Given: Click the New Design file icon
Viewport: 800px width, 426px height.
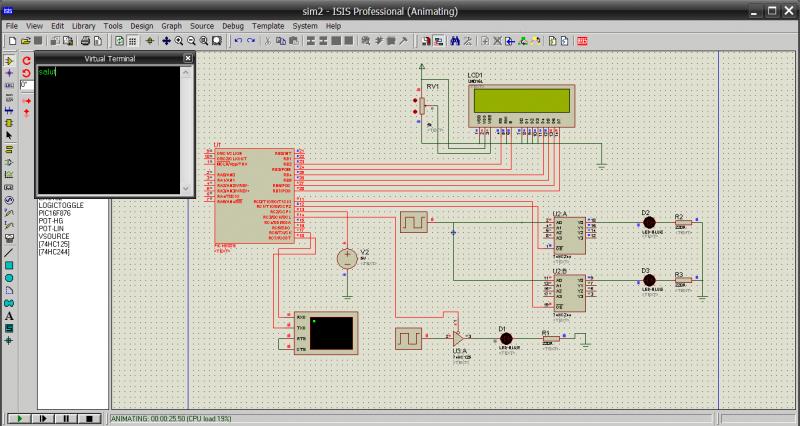Looking at the screenshot, I should (11, 41).
